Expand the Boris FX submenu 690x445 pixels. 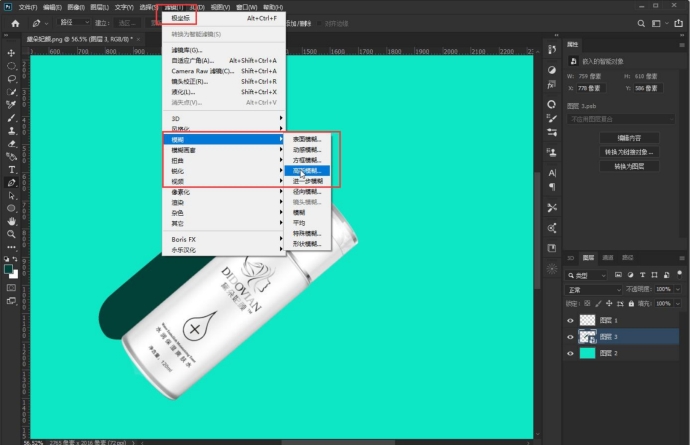tap(224, 239)
